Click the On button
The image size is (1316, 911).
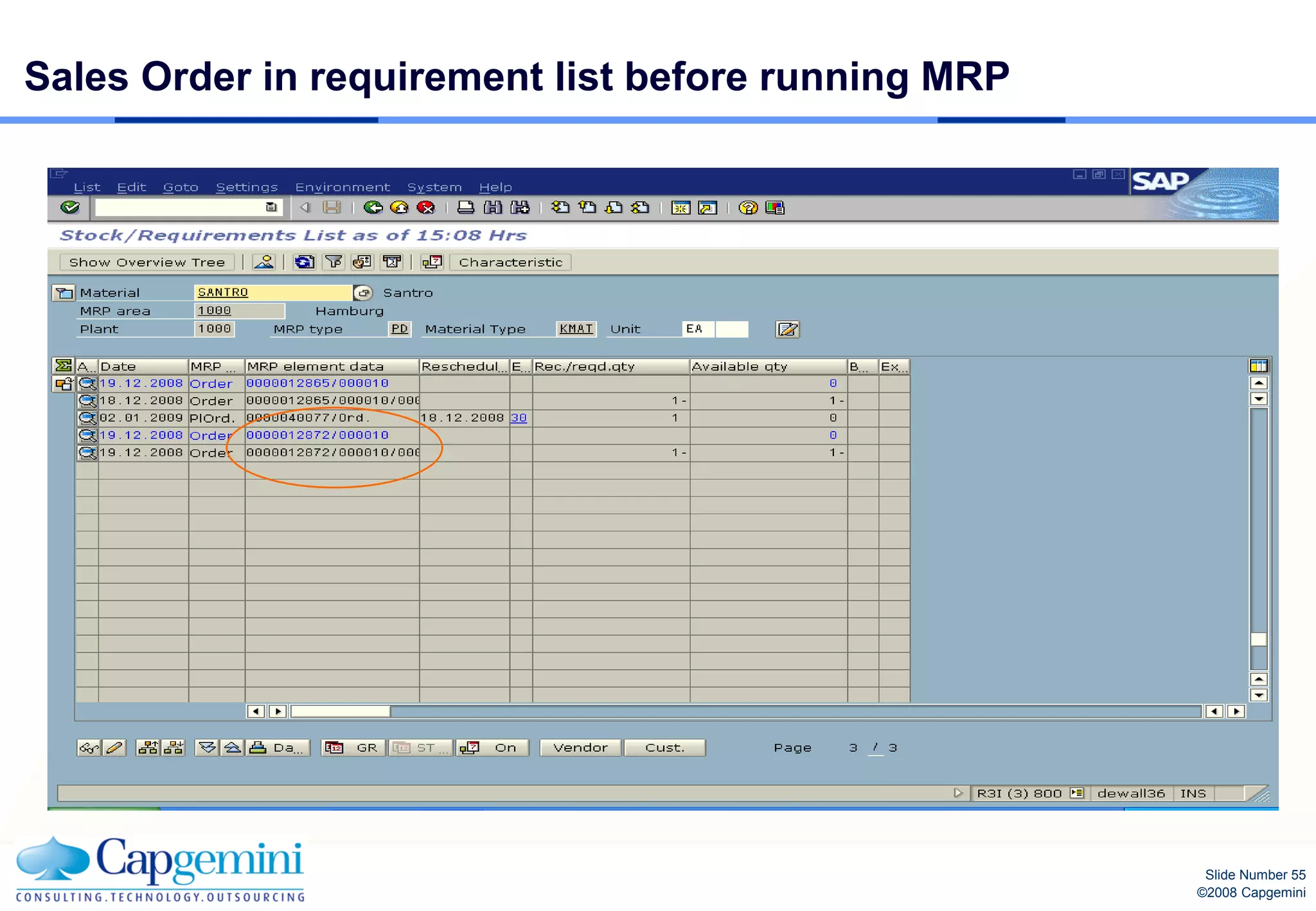tap(492, 748)
